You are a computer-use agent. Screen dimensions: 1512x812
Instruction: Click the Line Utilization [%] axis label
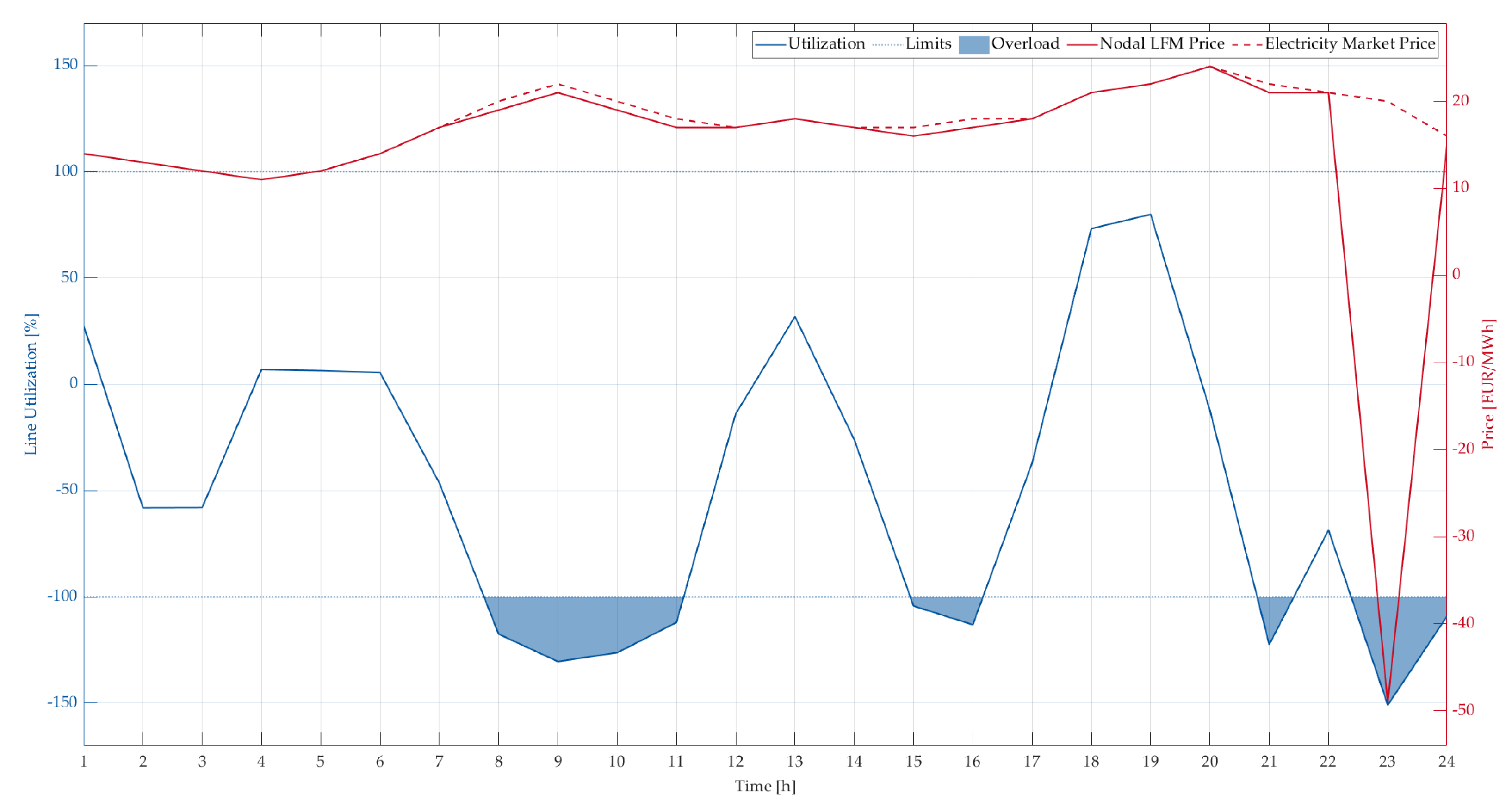pos(31,384)
